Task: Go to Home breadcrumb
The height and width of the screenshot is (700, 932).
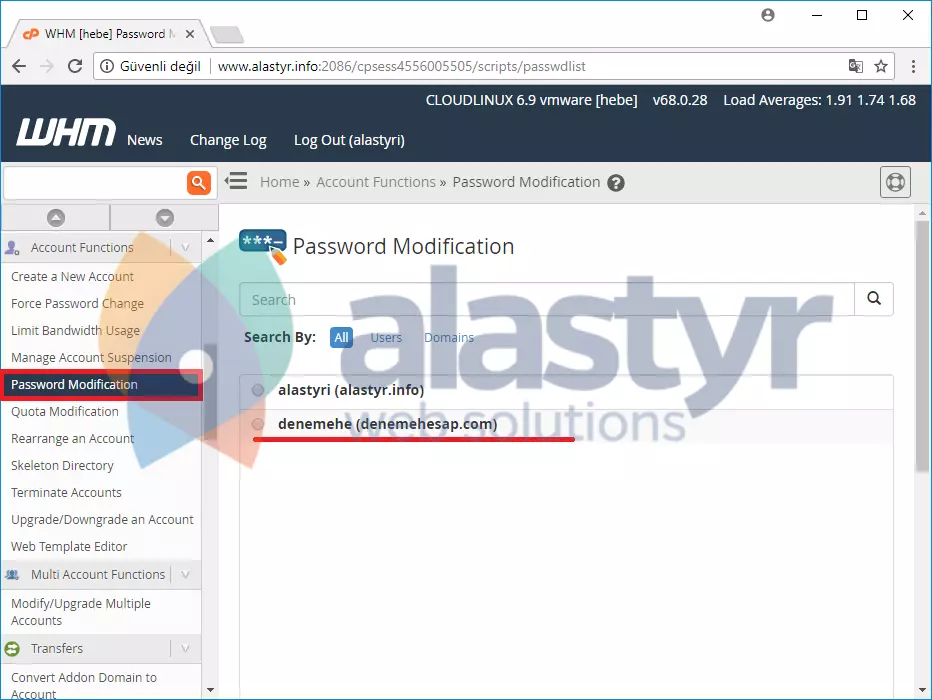Action: tap(279, 182)
